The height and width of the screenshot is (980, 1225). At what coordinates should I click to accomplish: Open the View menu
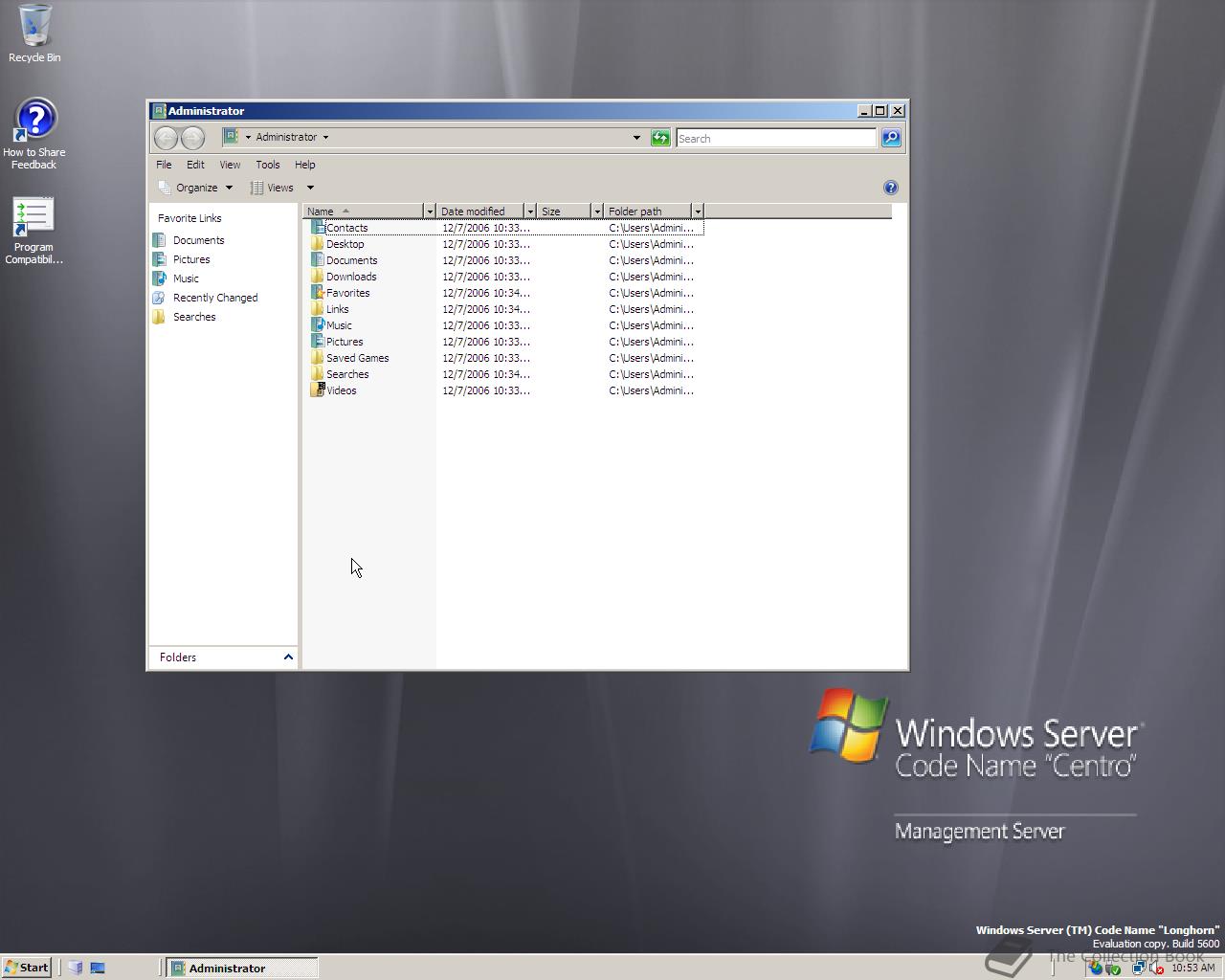click(x=230, y=165)
